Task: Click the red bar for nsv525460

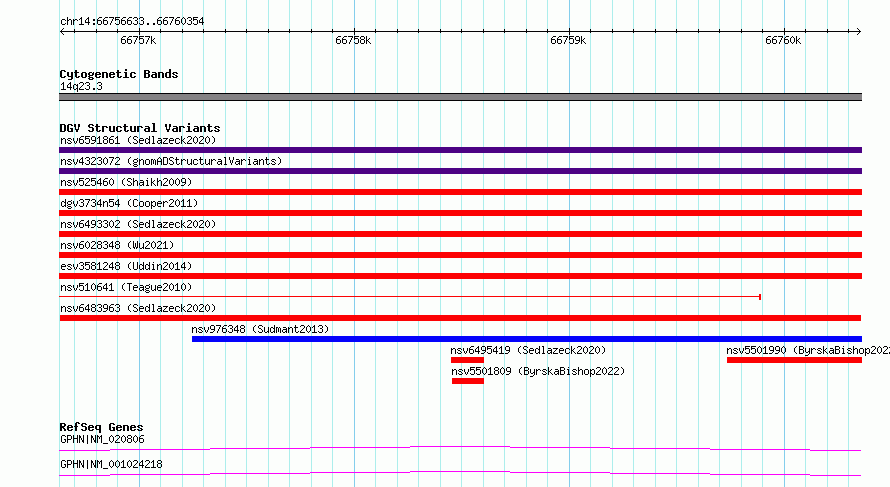Action: point(460,192)
